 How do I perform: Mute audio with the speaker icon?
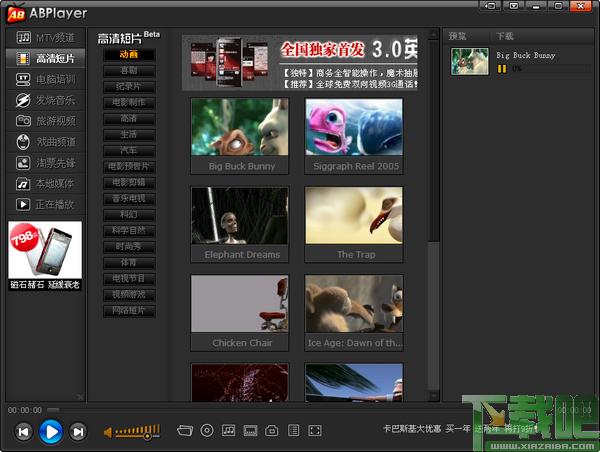(108, 432)
